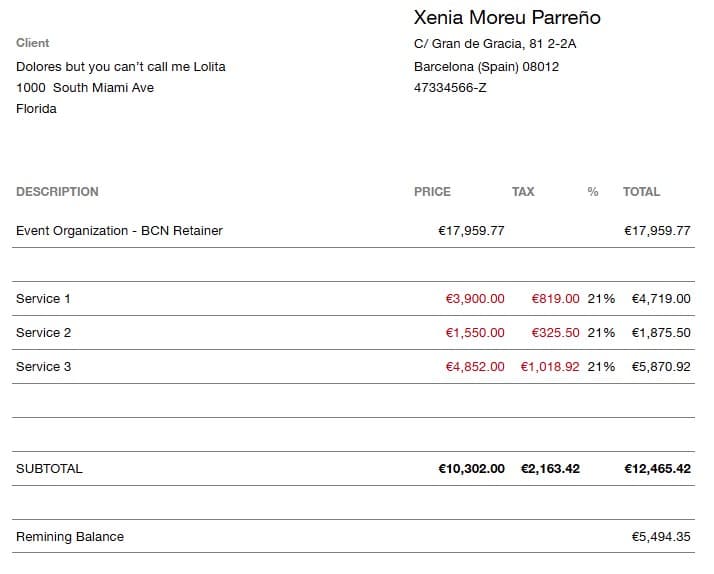
Task: Click the Xenia Moreu Parreño heading
Action: pos(507,18)
